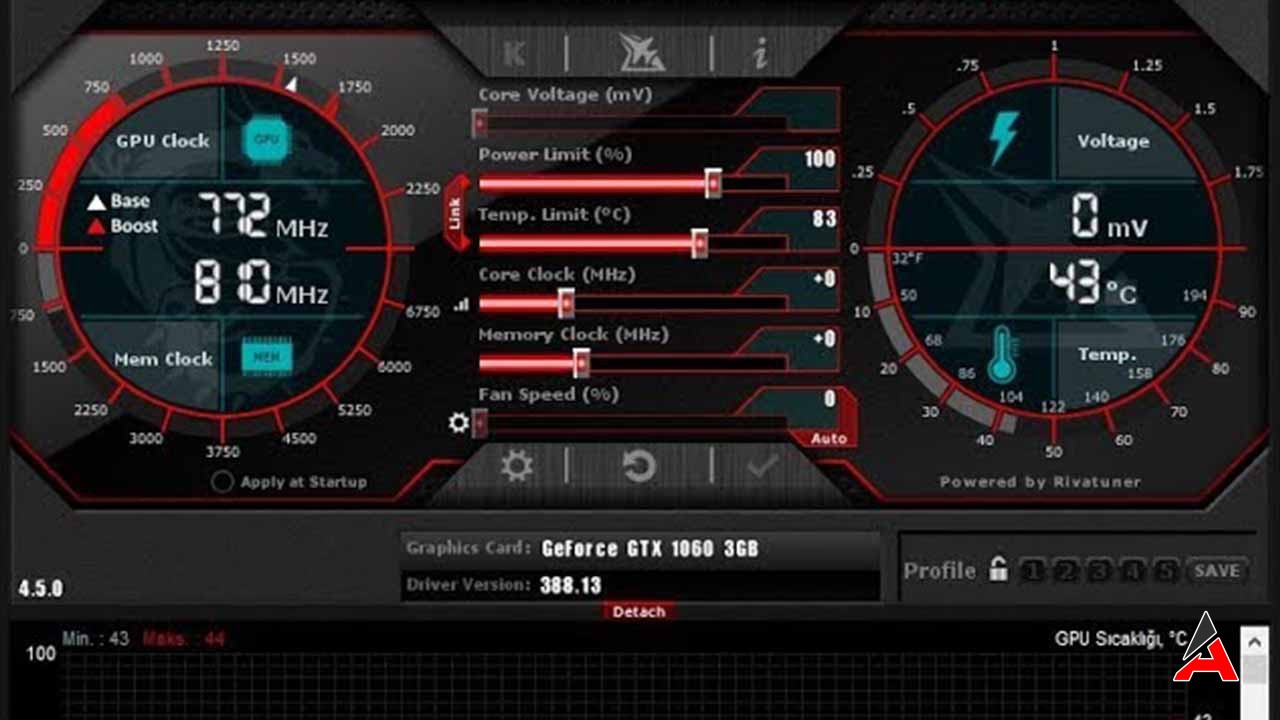The image size is (1280, 720).
Task: Select profile slot 4
Action: coord(1133,571)
